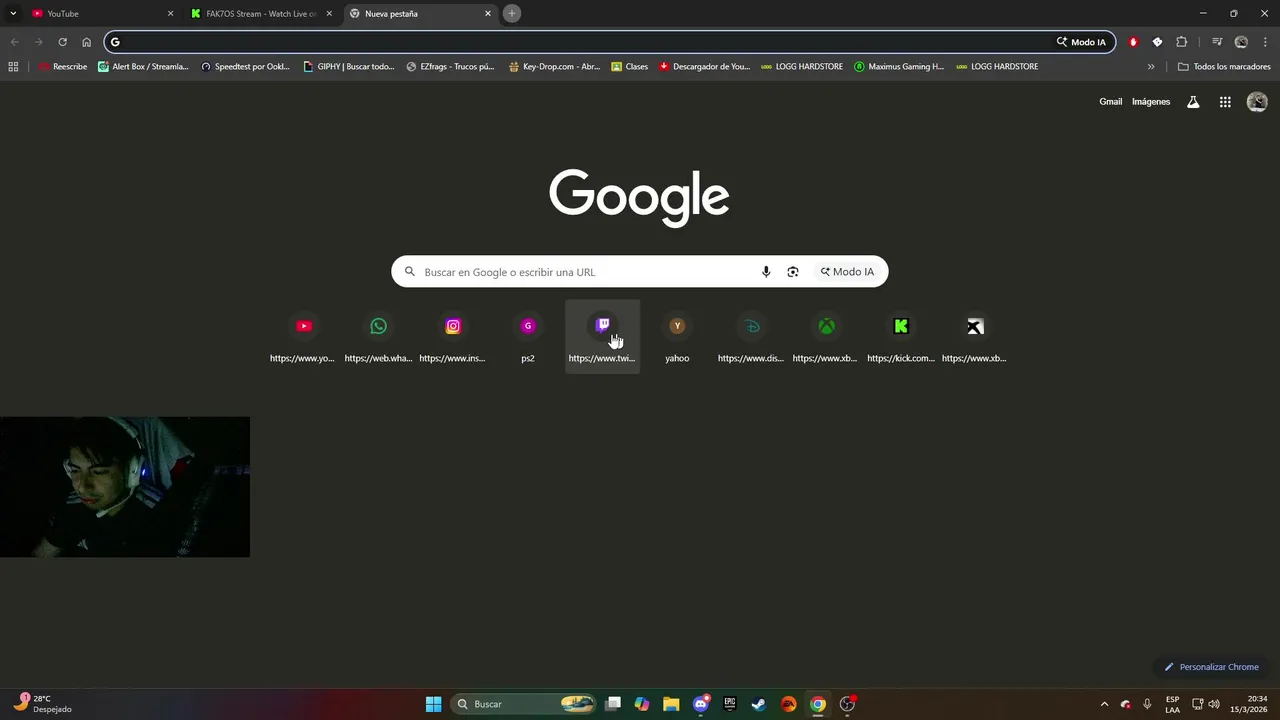Open the red hand ad-blocker extension

[1133, 42]
